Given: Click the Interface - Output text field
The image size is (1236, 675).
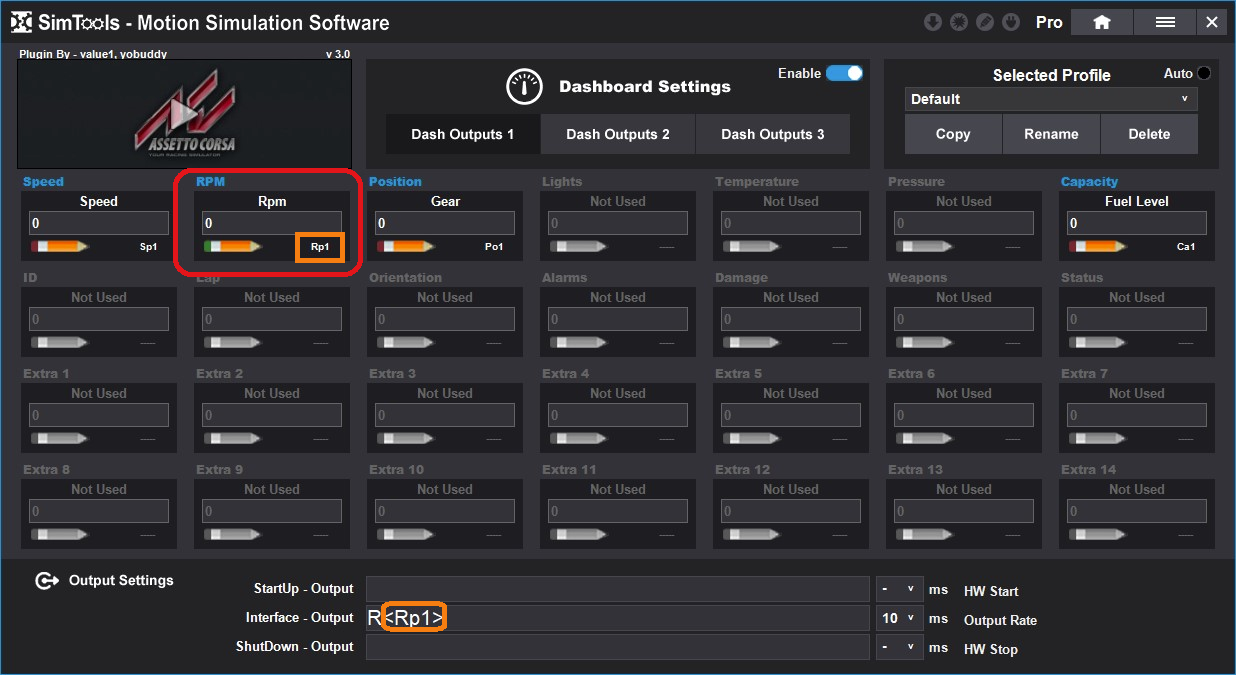Looking at the screenshot, I should click(650, 619).
